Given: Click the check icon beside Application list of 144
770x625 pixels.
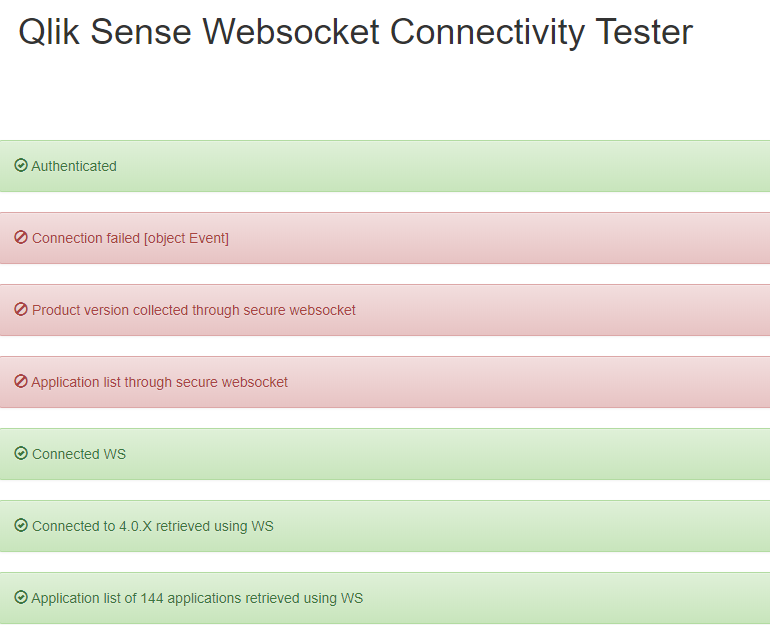Looking at the screenshot, I should 21,598.
